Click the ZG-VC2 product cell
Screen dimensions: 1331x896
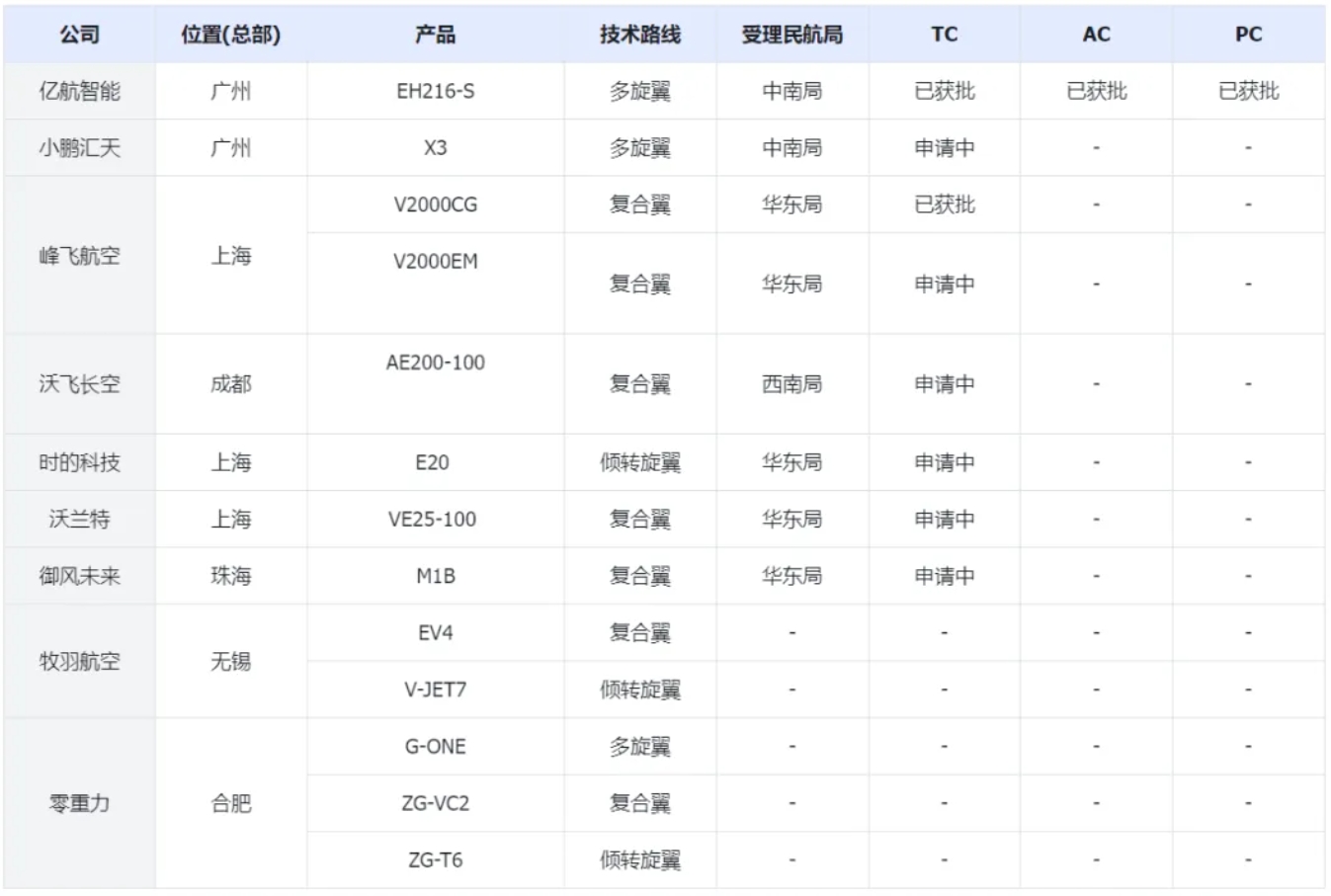436,803
